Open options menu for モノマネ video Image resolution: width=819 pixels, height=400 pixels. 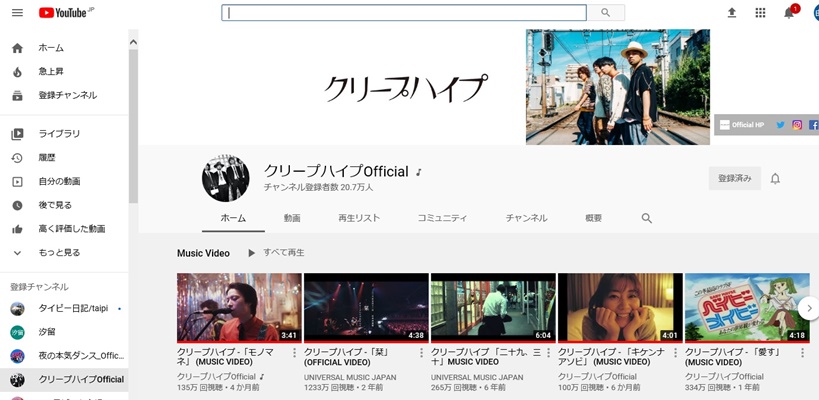(295, 353)
